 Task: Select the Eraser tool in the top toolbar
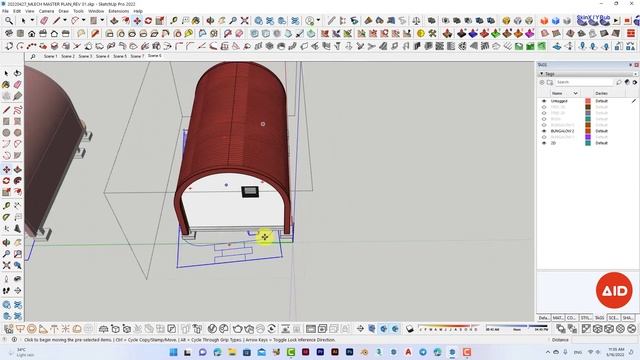(x=44, y=20)
